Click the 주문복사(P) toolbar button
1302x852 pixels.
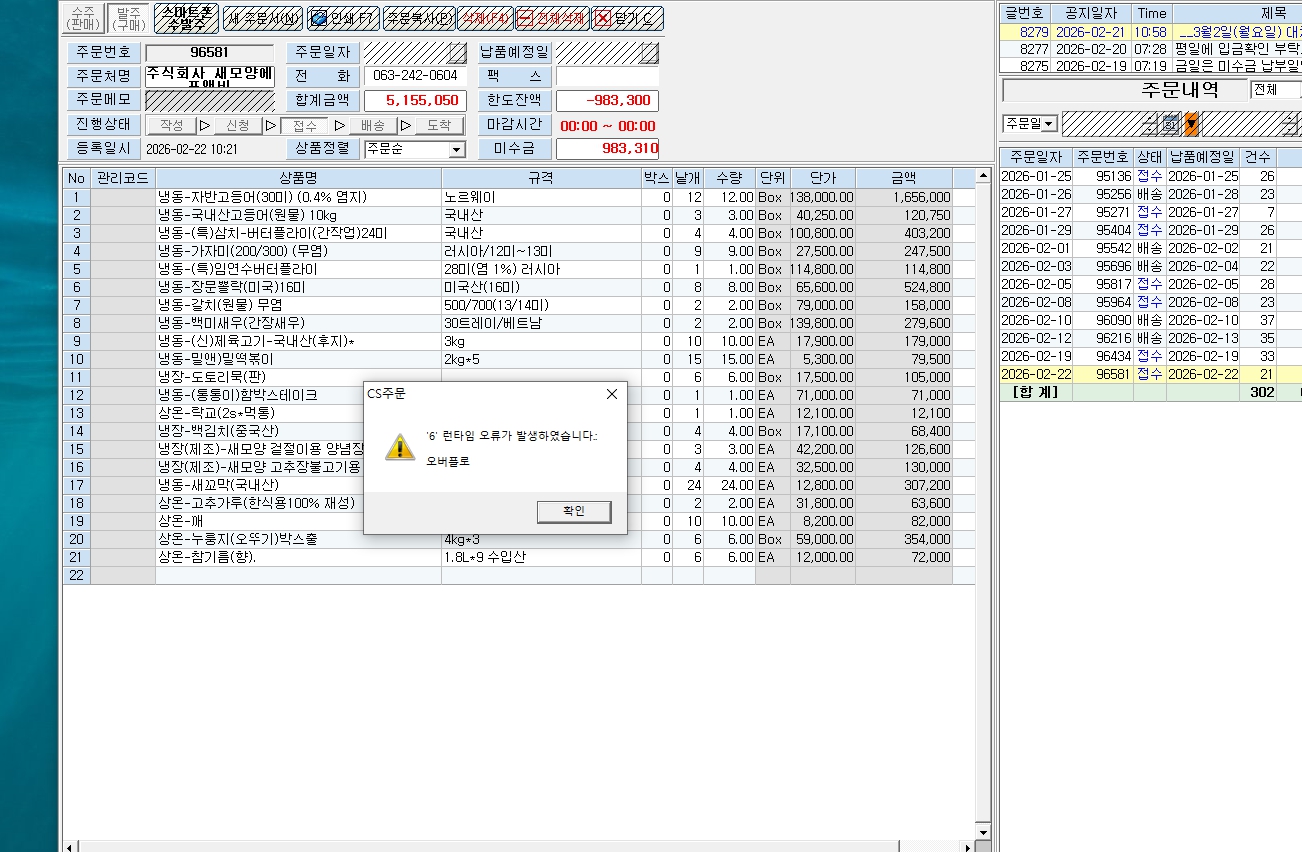[419, 18]
